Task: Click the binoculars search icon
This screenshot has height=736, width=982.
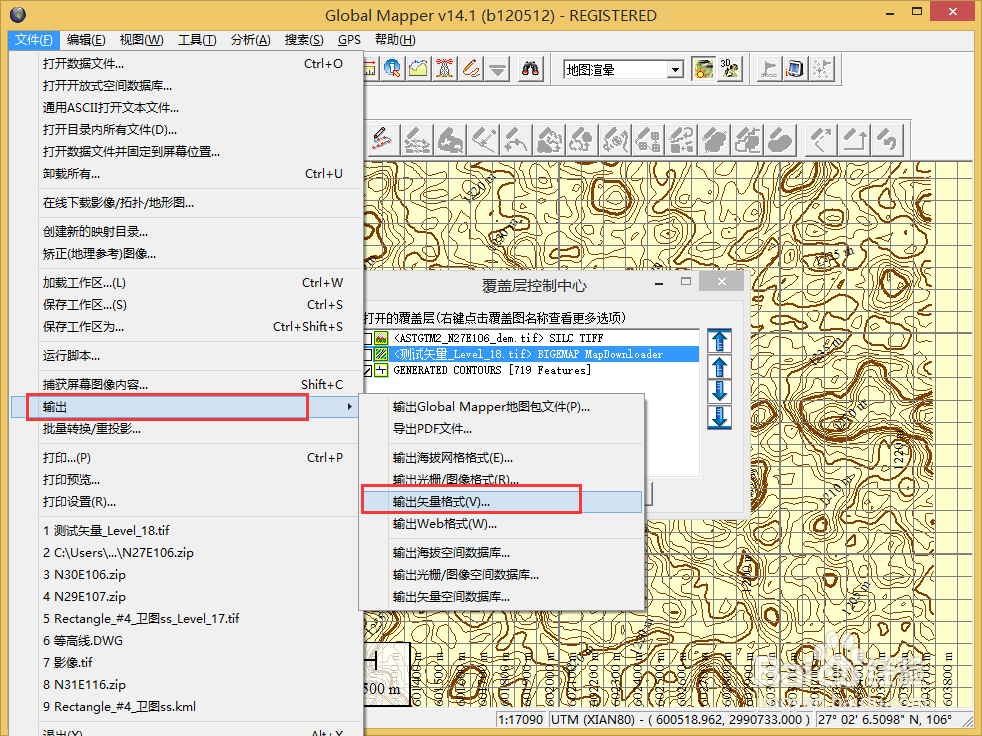Action: 530,68
